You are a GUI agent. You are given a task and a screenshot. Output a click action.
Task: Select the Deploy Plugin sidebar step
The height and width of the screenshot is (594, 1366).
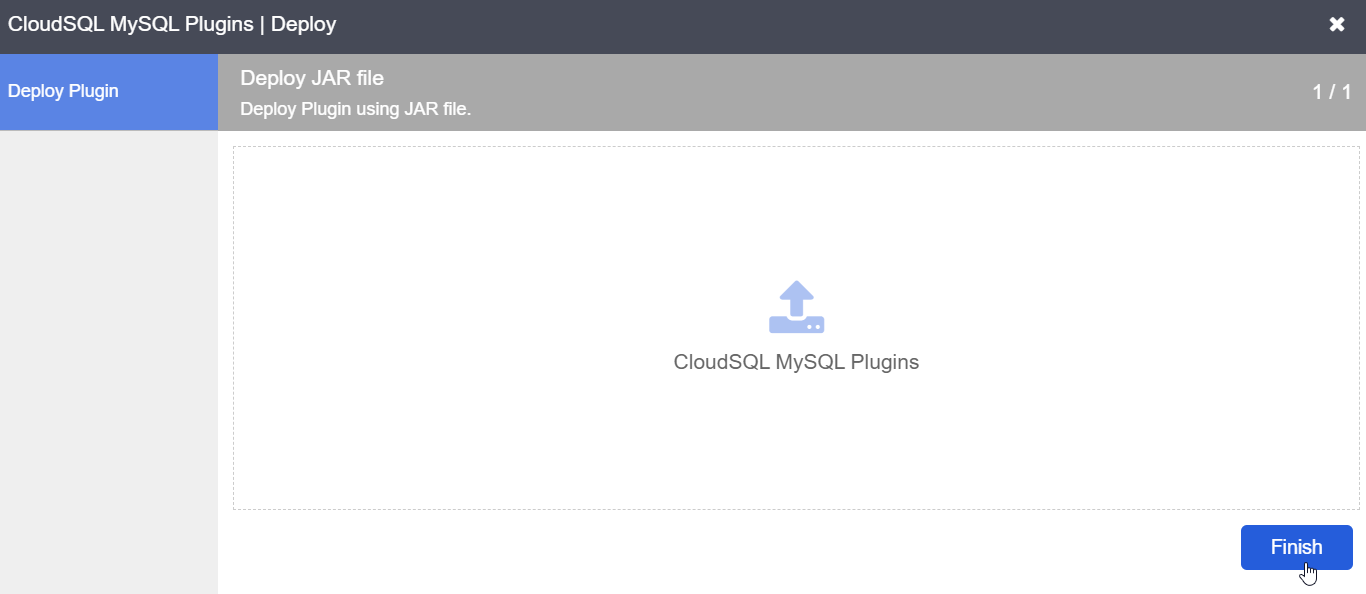pos(109,92)
